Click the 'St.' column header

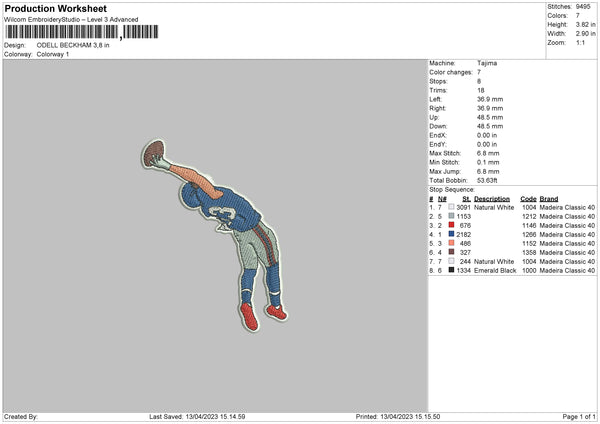tap(466, 199)
